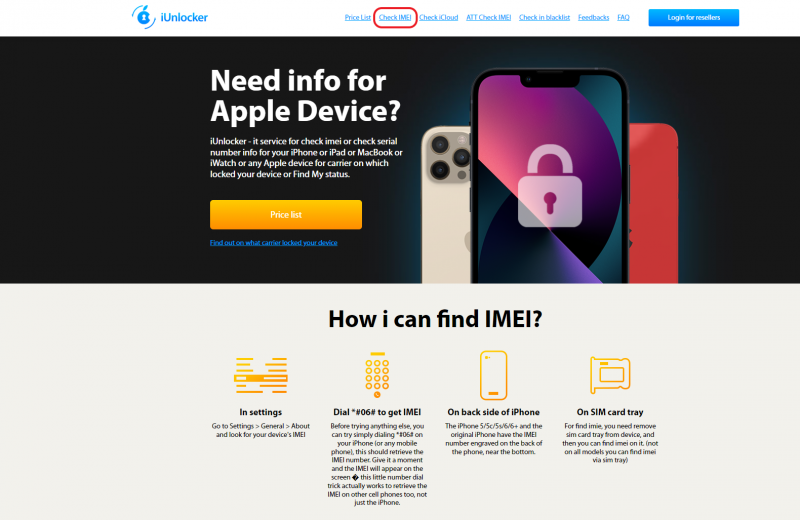Click the gold iPhone camera image
The image size is (800, 520).
[448, 157]
